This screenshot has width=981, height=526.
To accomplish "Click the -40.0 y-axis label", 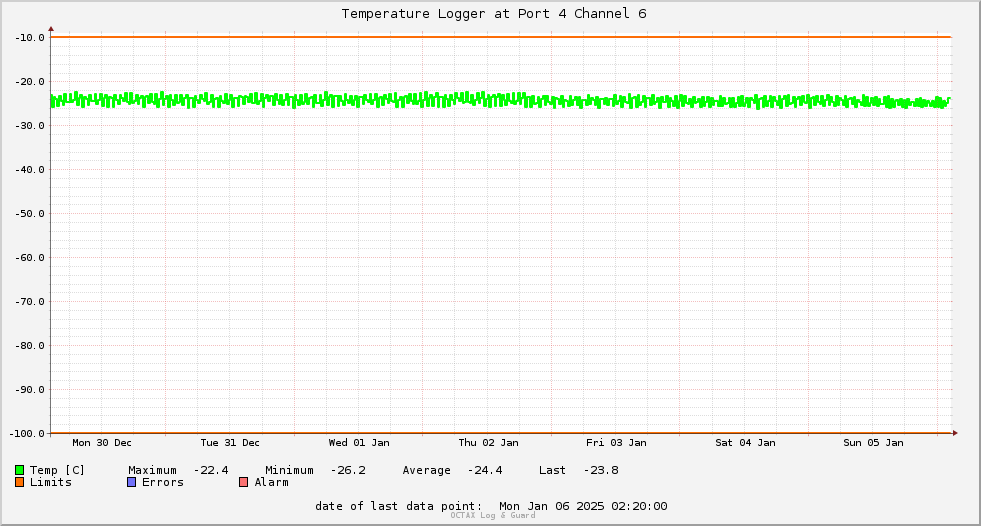I will click(30, 169).
